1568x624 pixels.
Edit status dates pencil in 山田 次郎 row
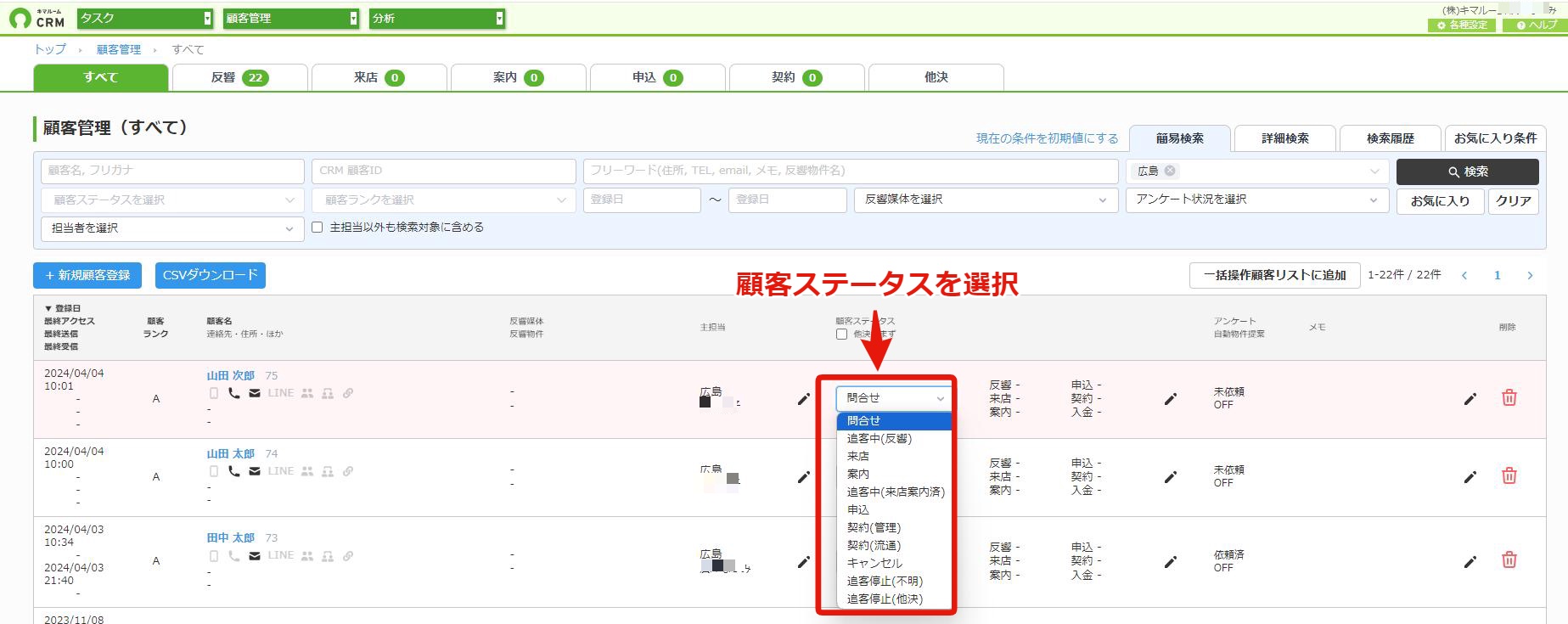(x=1171, y=398)
